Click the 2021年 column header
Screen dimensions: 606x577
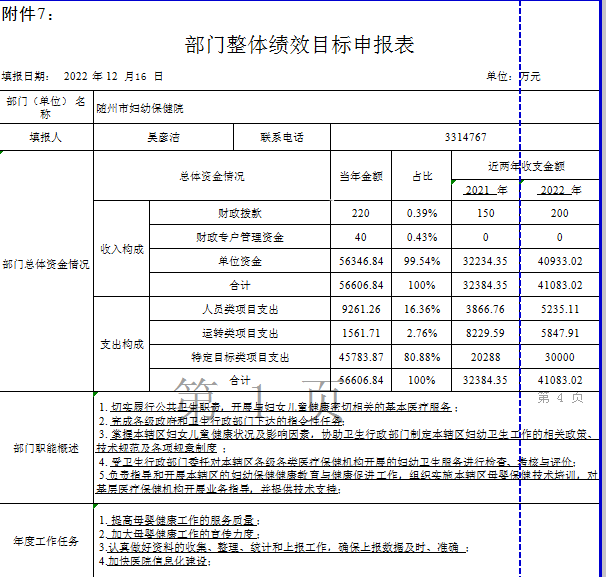tap(485, 190)
